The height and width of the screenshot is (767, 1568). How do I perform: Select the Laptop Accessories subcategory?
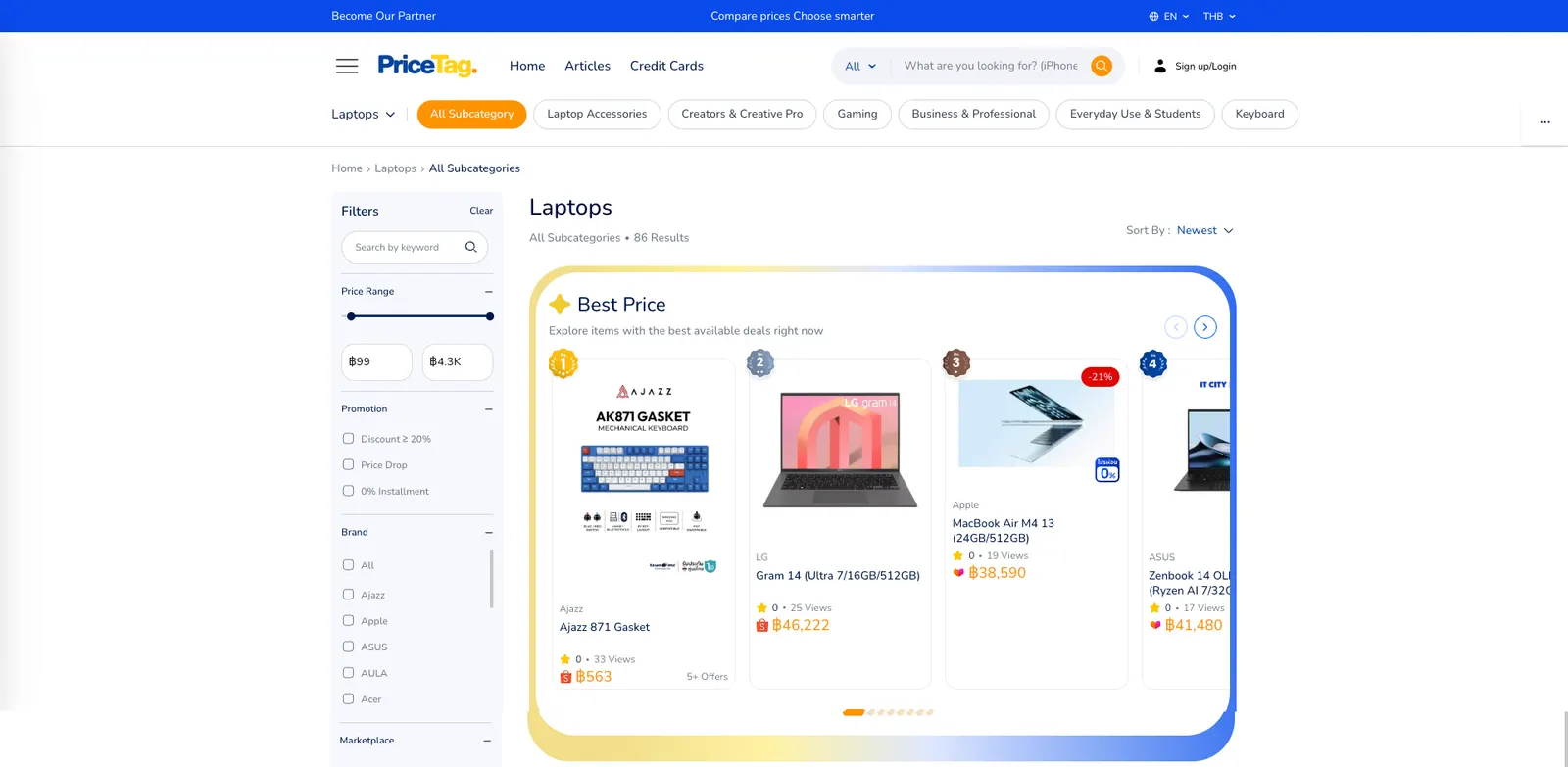tap(597, 114)
